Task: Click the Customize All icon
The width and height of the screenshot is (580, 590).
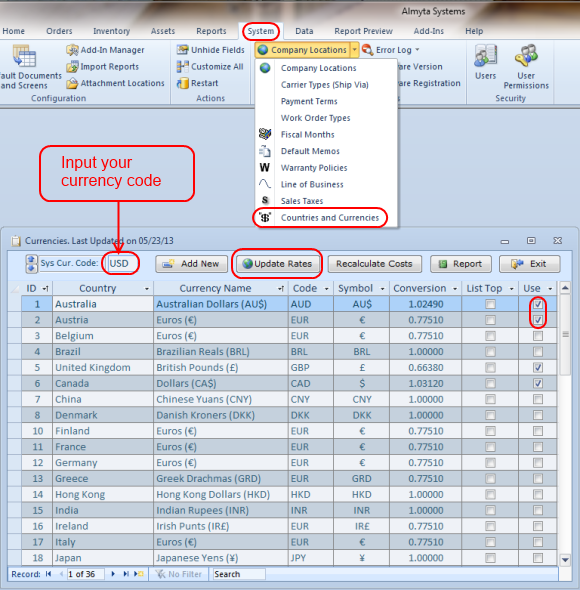Action: pyautogui.click(x=183, y=67)
